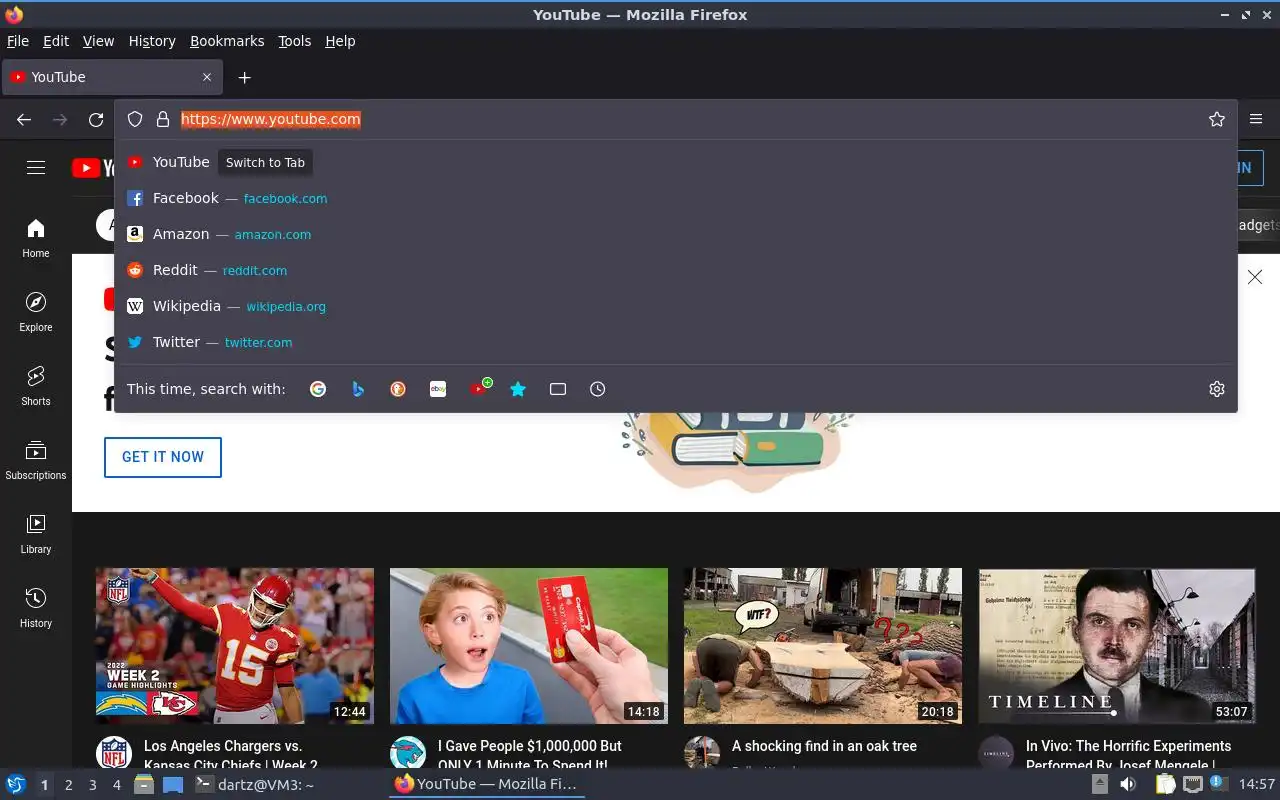
Task: Open Shorts in YouTube sidebar
Action: click(x=36, y=386)
